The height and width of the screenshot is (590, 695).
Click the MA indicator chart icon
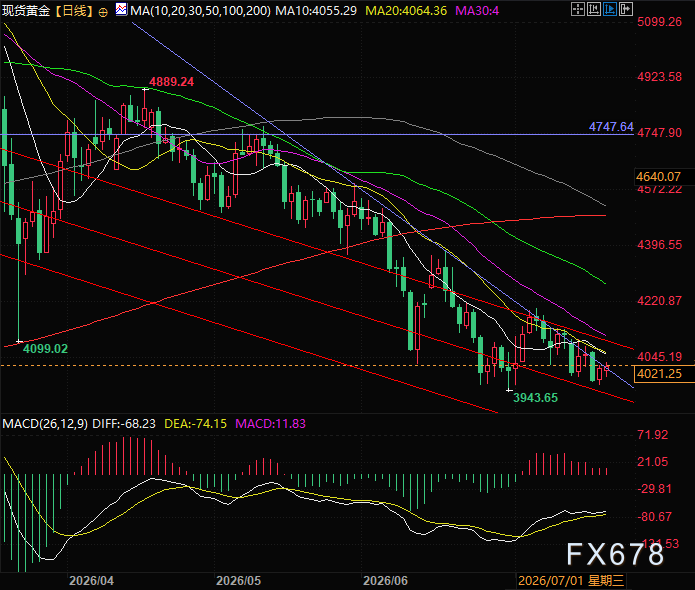click(x=121, y=9)
